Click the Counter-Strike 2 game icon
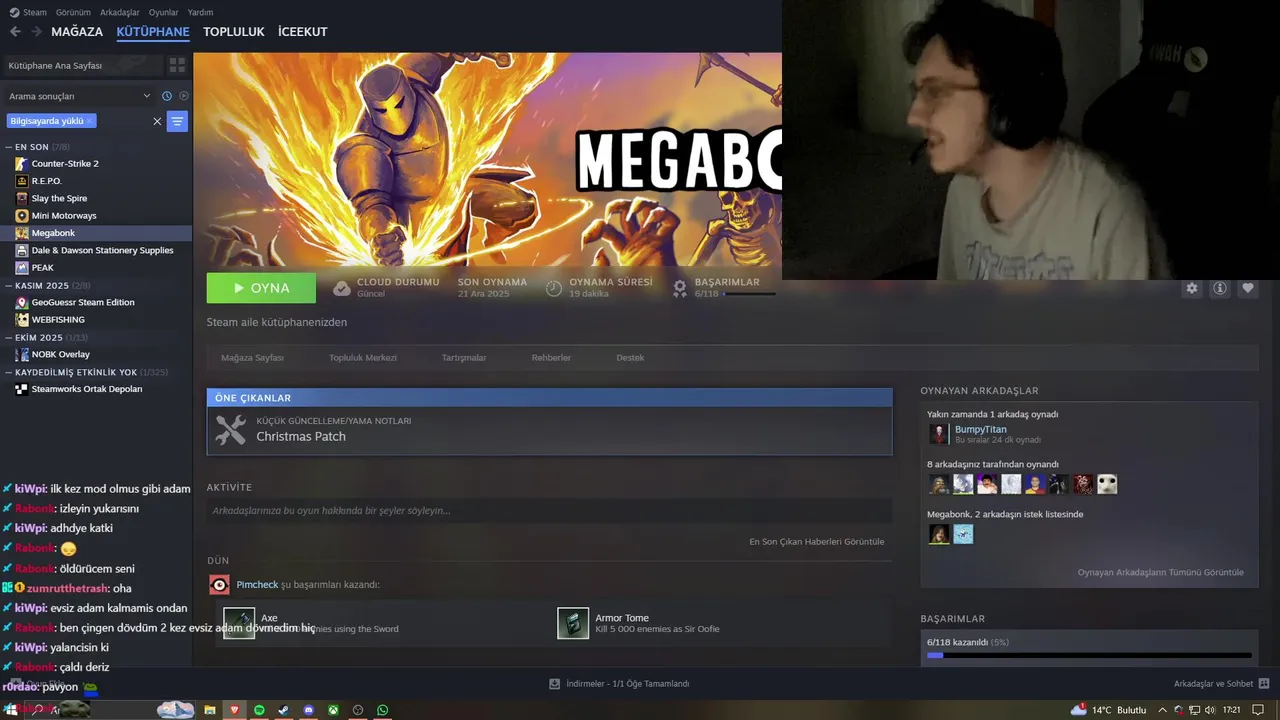The image size is (1280, 720). pos(22,163)
